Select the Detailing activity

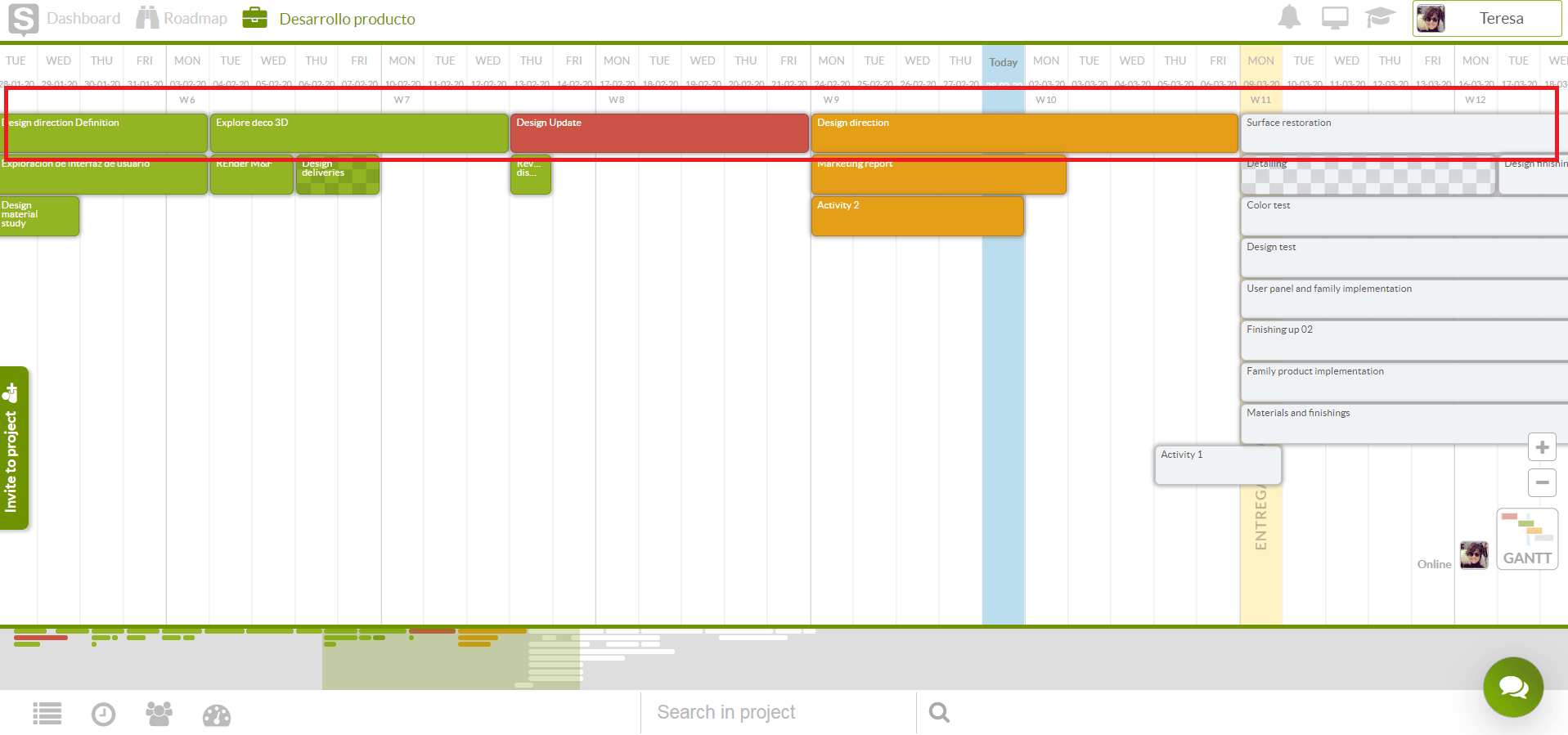(1368, 174)
